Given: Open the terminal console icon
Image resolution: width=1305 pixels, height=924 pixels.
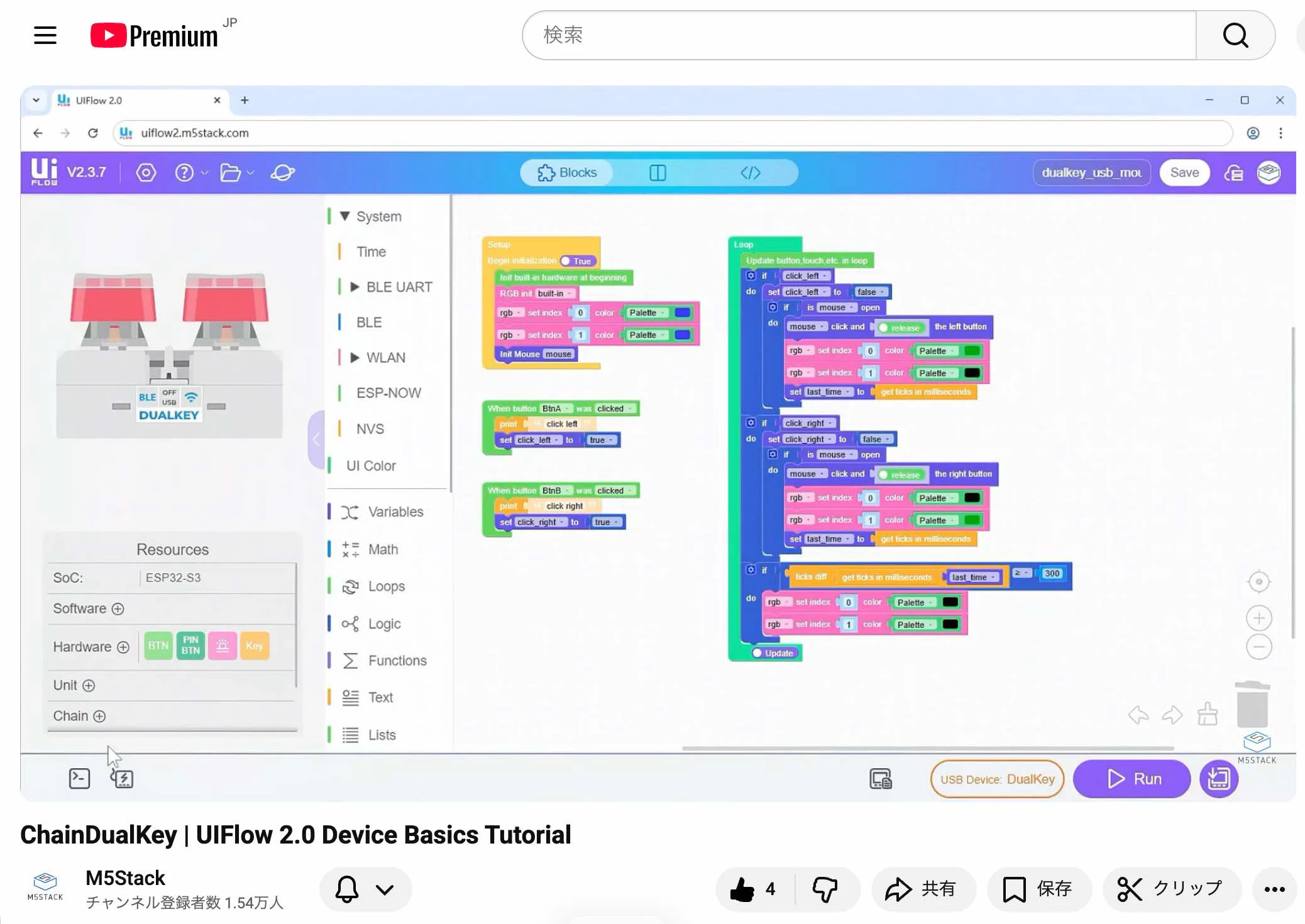Looking at the screenshot, I should [79, 778].
